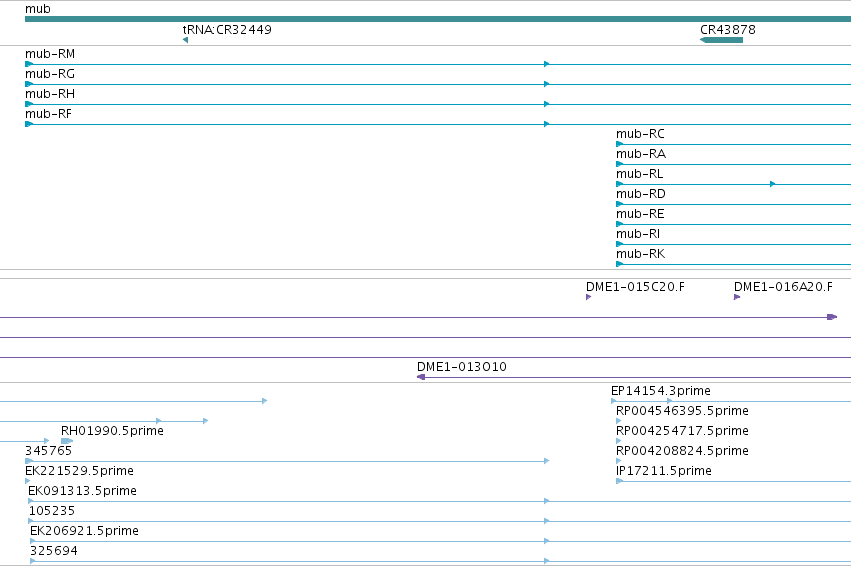
Task: Click IP17211.5prime start arrow
Action: coord(619,481)
